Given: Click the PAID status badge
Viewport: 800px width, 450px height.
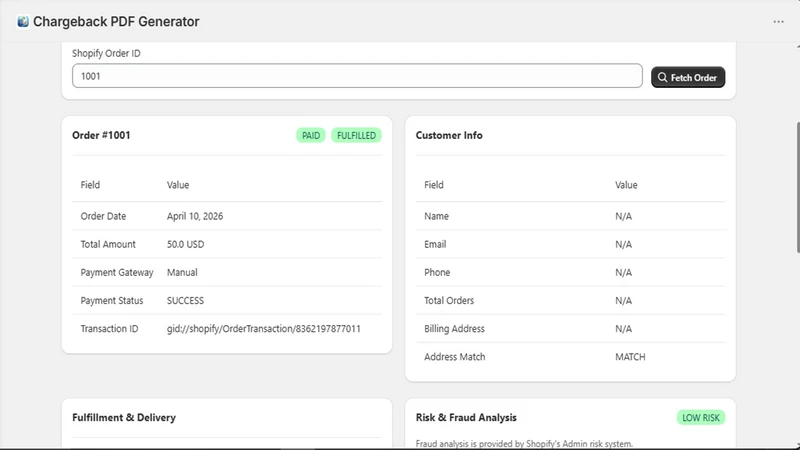Looking at the screenshot, I should click(311, 135).
